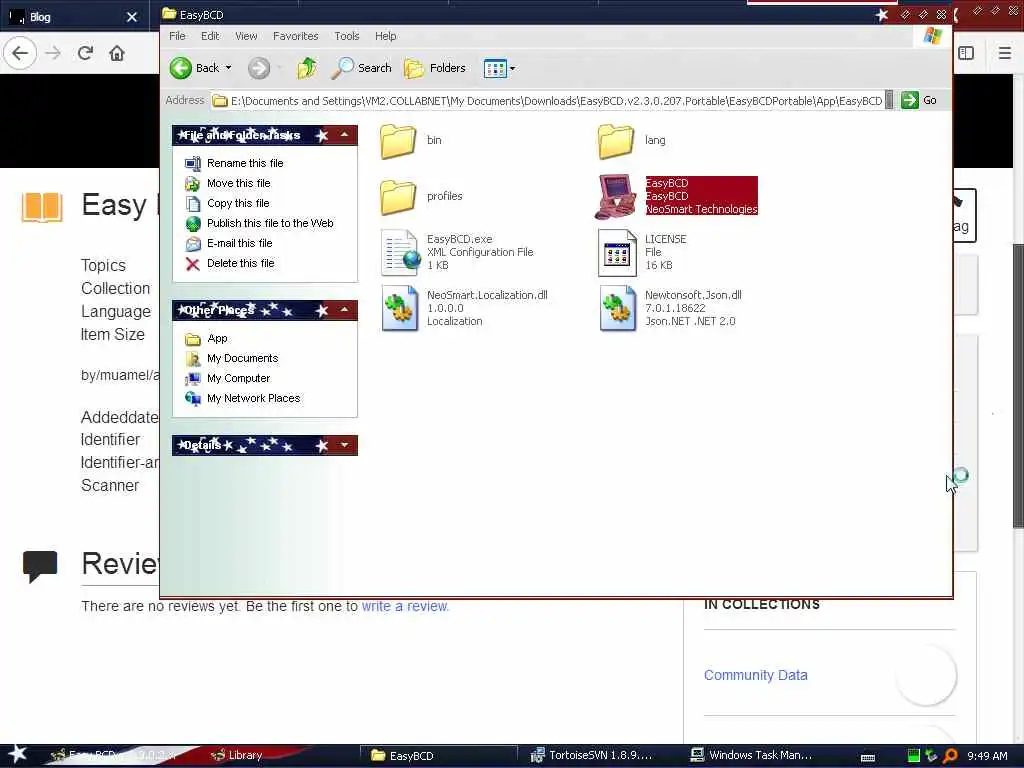The height and width of the screenshot is (768, 1024).
Task: Expand the Details panel
Action: pos(344,445)
